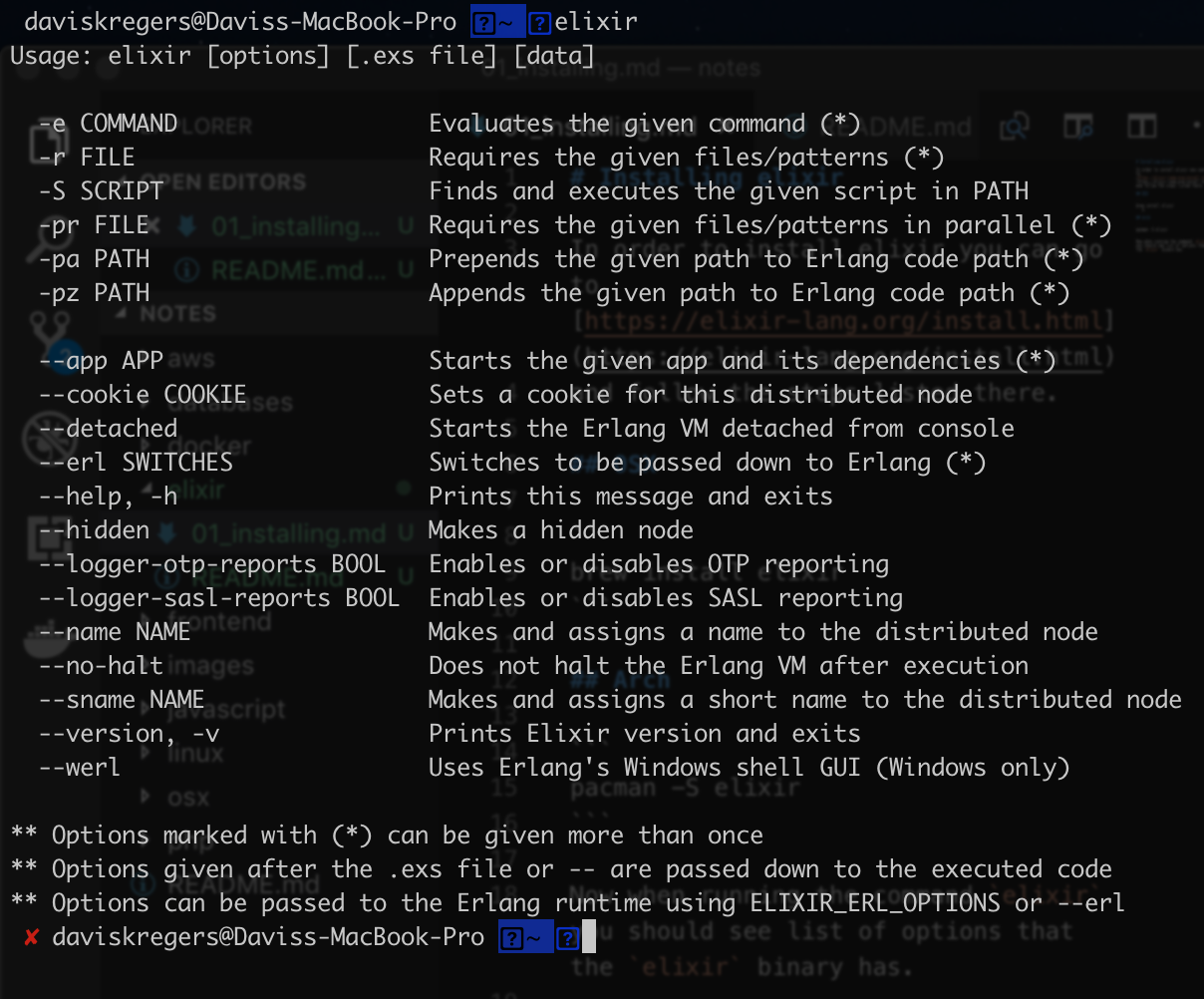Click the '--version, -v' option in terminal output
Screen dimensions: 1204x999
[x=129, y=734]
